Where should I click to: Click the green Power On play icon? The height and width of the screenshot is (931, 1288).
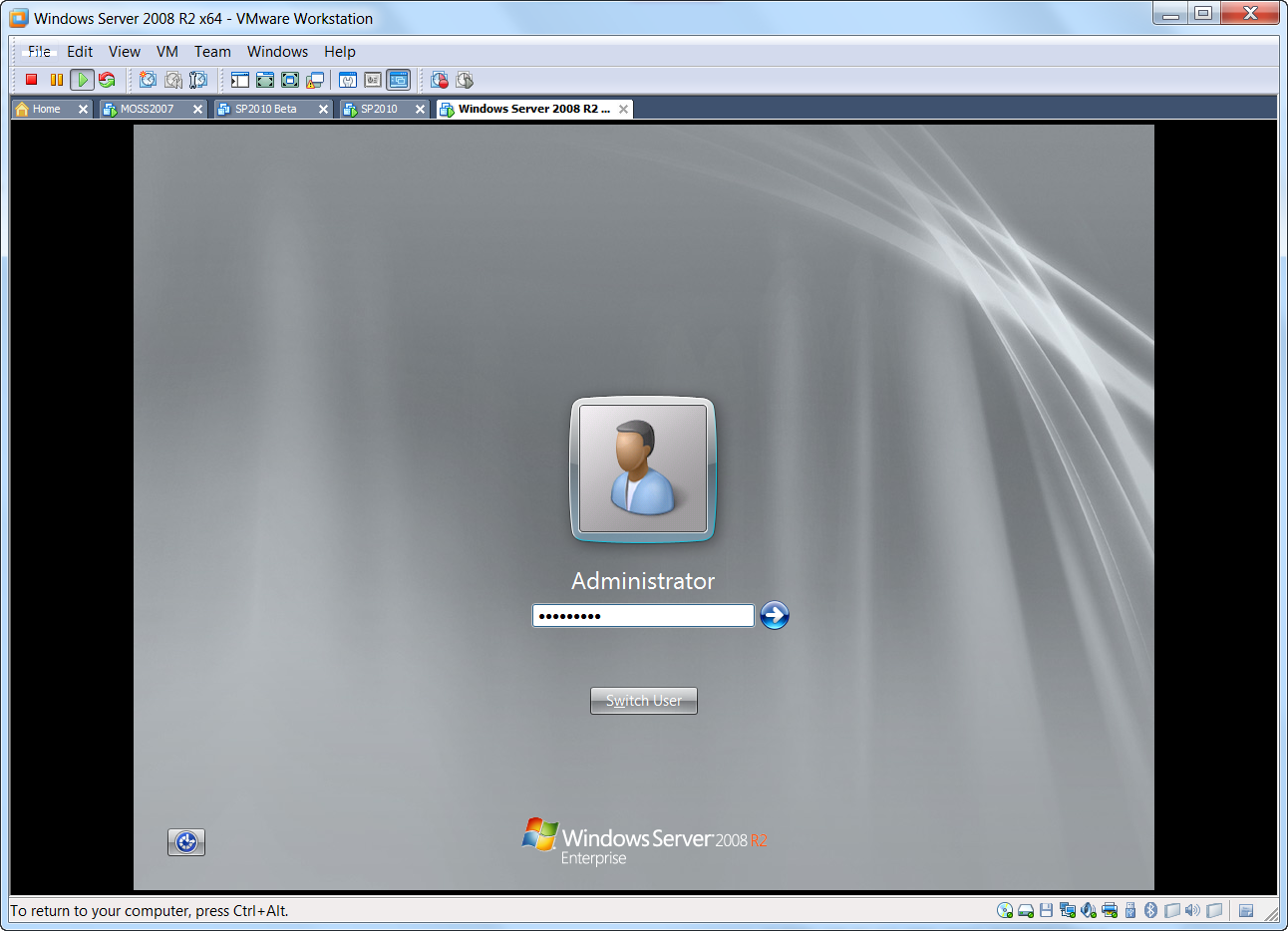tap(82, 80)
